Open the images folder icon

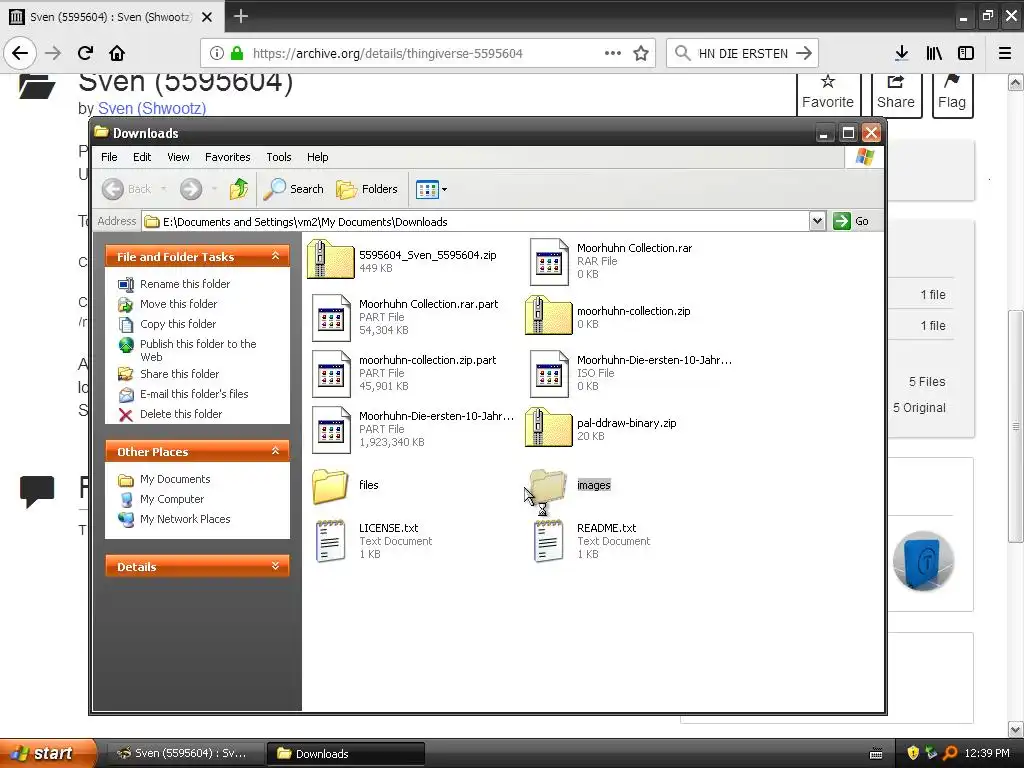[548, 486]
